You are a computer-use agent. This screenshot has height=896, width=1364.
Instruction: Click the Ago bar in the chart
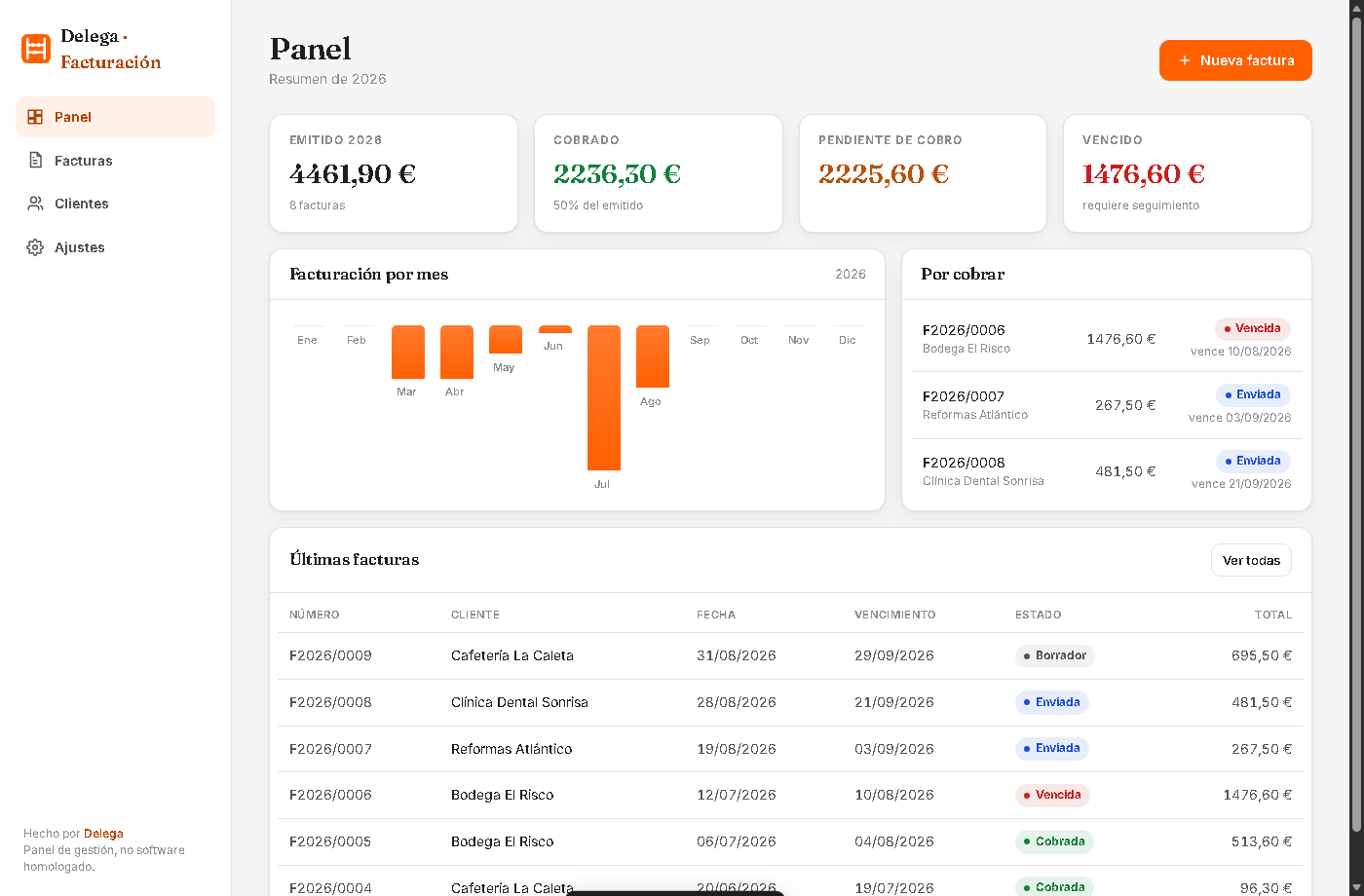pyautogui.click(x=653, y=356)
